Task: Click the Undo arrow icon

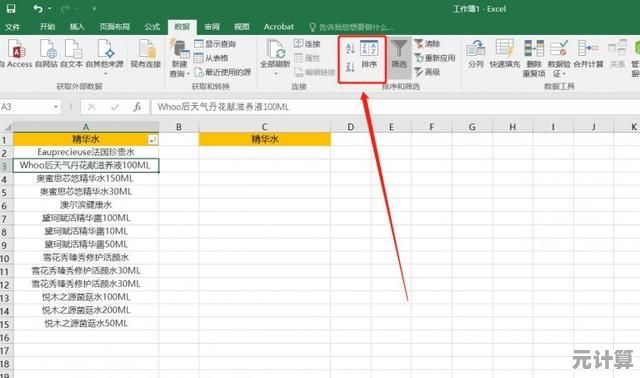Action: 38,9
